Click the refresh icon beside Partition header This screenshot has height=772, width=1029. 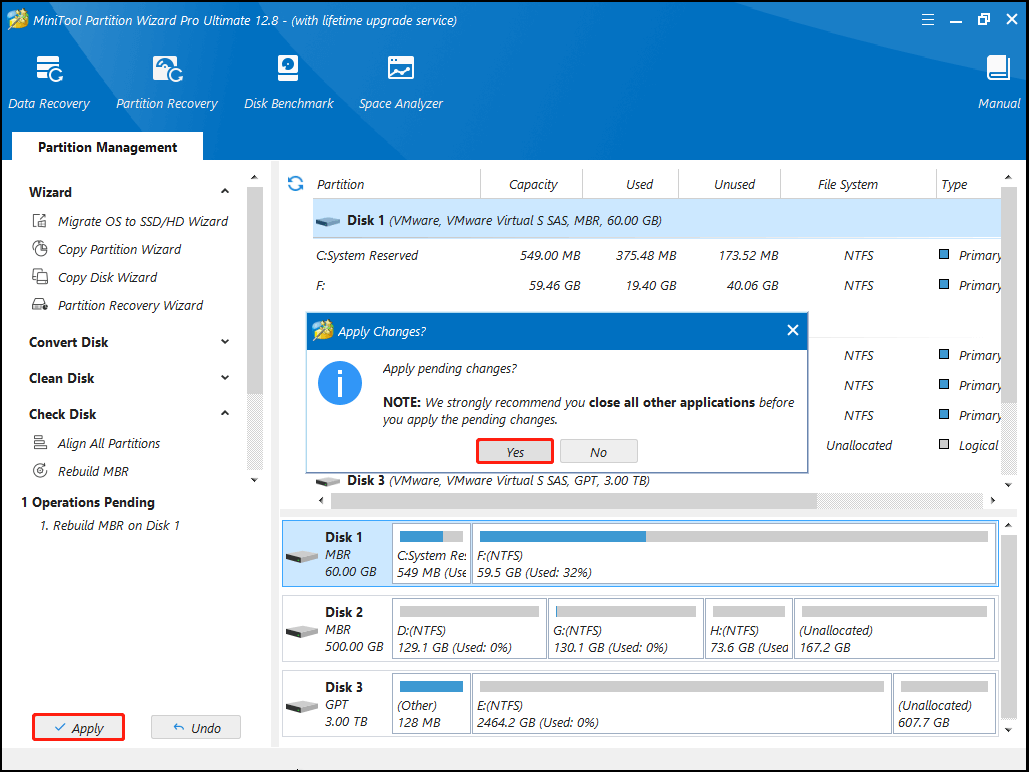(x=295, y=184)
